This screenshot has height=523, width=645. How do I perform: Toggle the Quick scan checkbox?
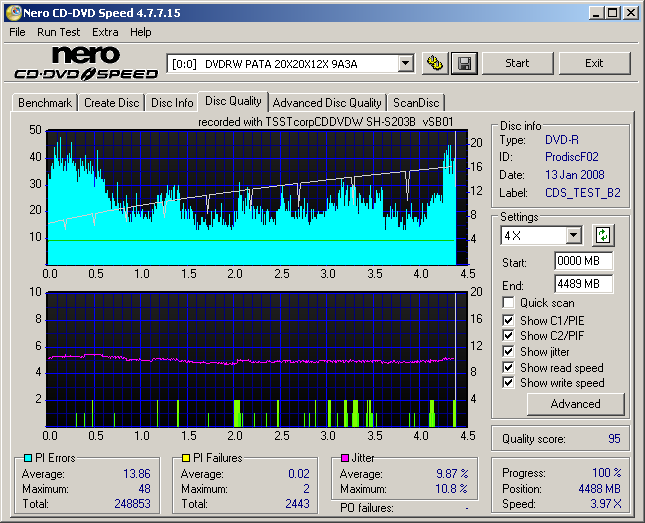[x=508, y=303]
